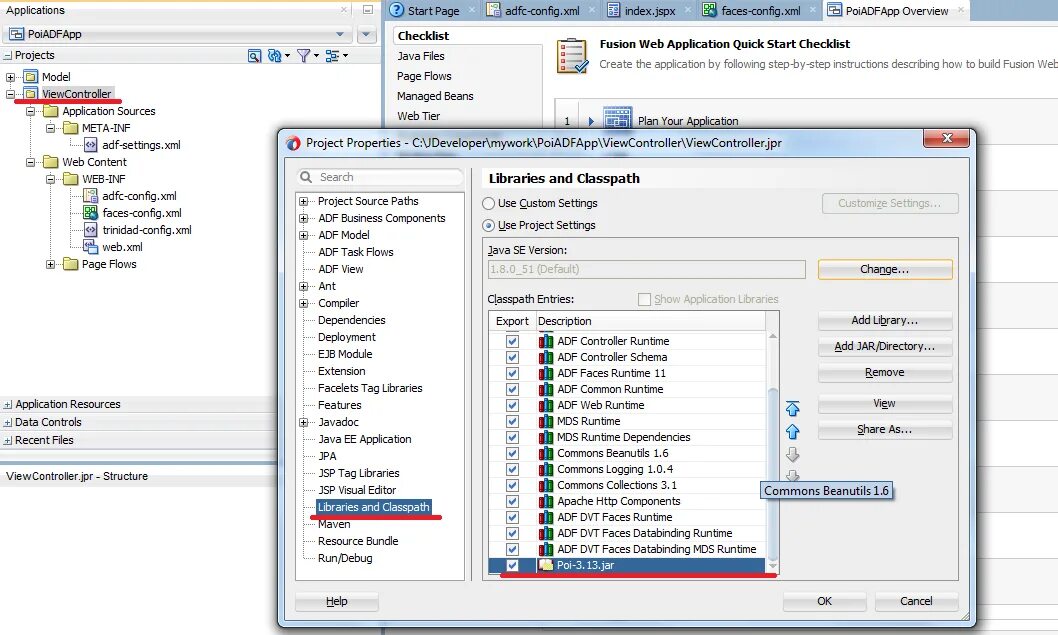Image resolution: width=1058 pixels, height=635 pixels.
Task: Click the classpath entries vertical scrollbar
Action: pos(773,453)
